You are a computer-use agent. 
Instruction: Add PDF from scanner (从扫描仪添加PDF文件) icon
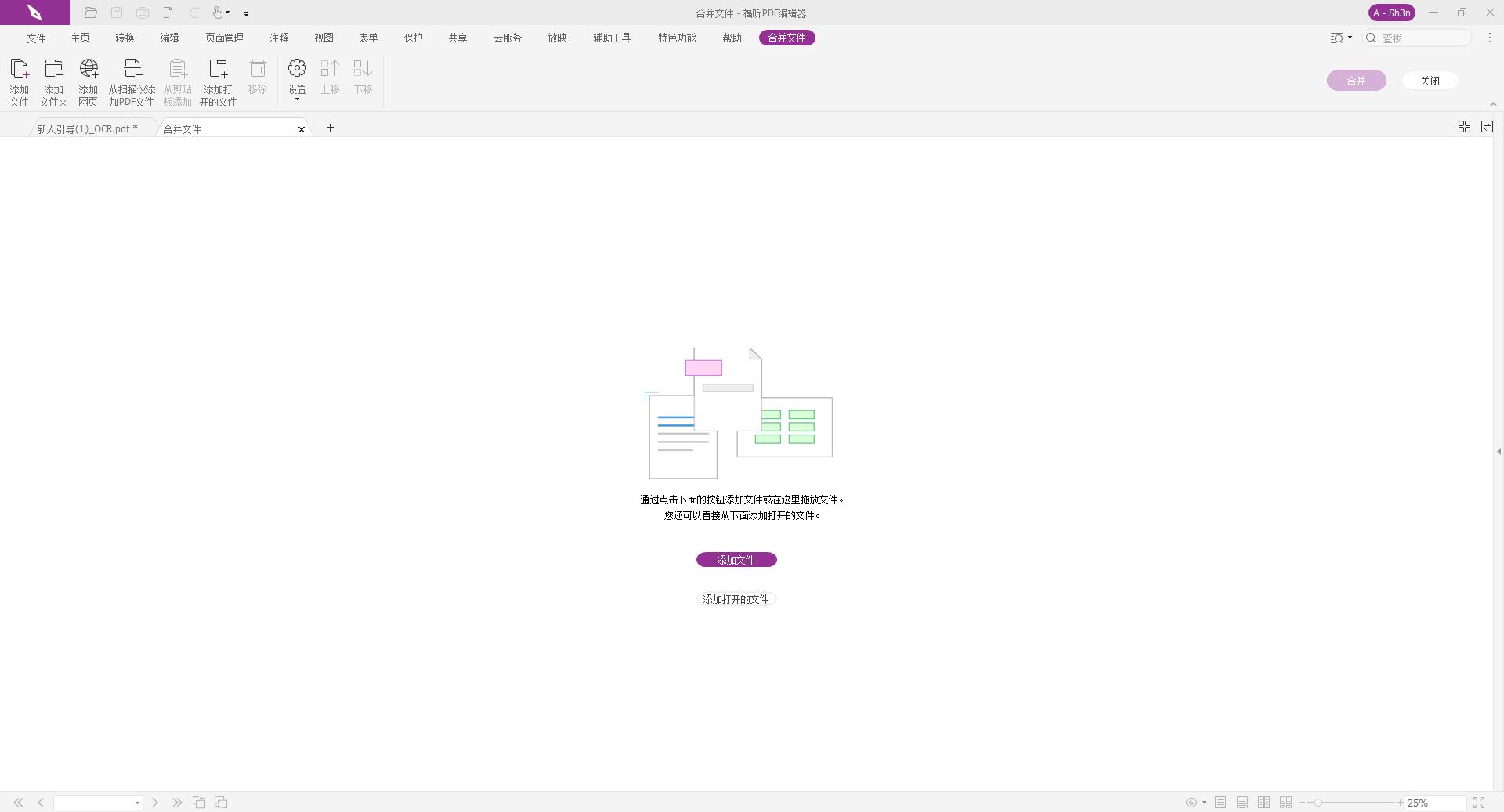pyautogui.click(x=132, y=81)
